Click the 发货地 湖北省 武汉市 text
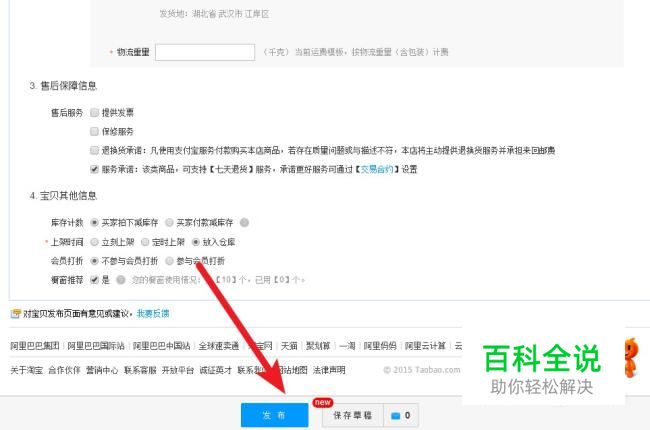The width and height of the screenshot is (650, 430). pyautogui.click(x=214, y=14)
